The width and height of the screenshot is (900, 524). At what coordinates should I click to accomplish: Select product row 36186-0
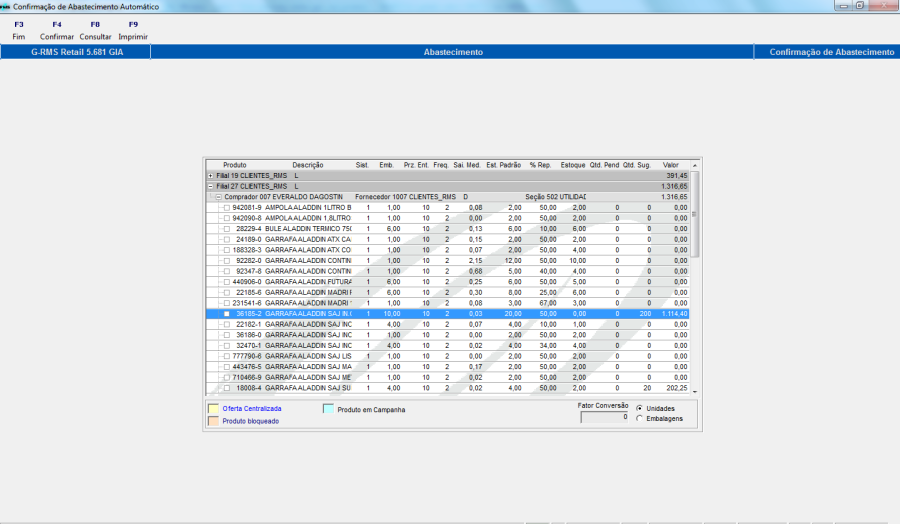click(x=448, y=335)
